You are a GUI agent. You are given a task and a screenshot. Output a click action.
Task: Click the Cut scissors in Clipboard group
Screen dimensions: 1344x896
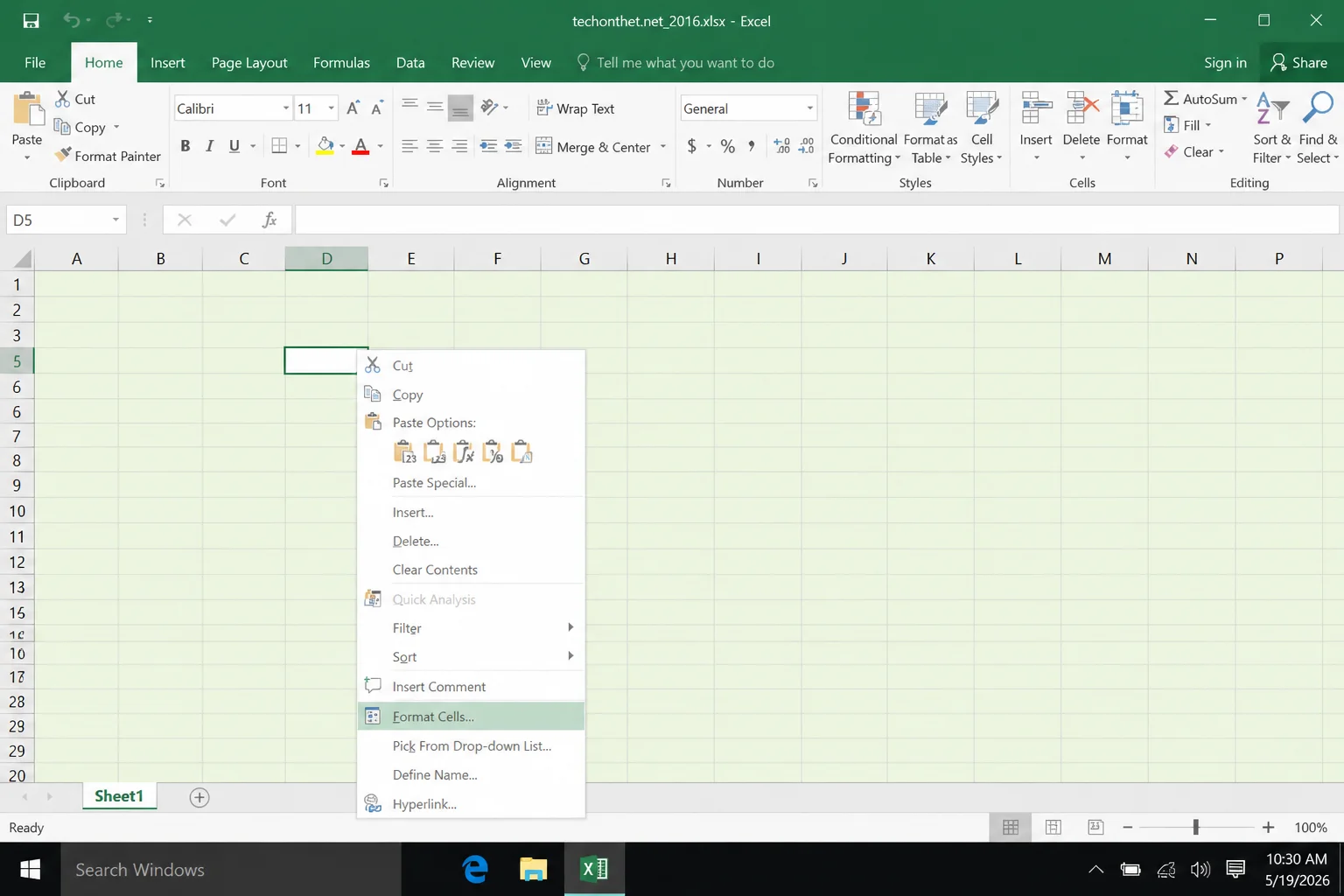pyautogui.click(x=63, y=99)
